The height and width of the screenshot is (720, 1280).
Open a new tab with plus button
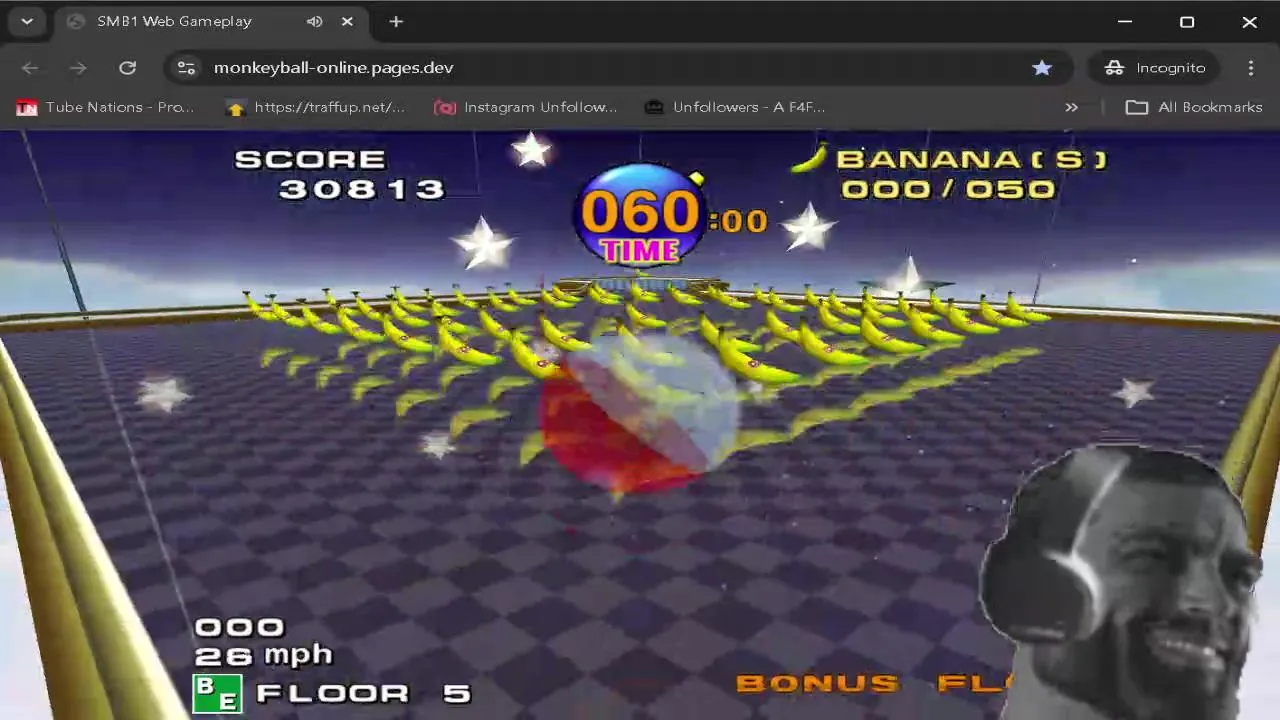coord(396,21)
